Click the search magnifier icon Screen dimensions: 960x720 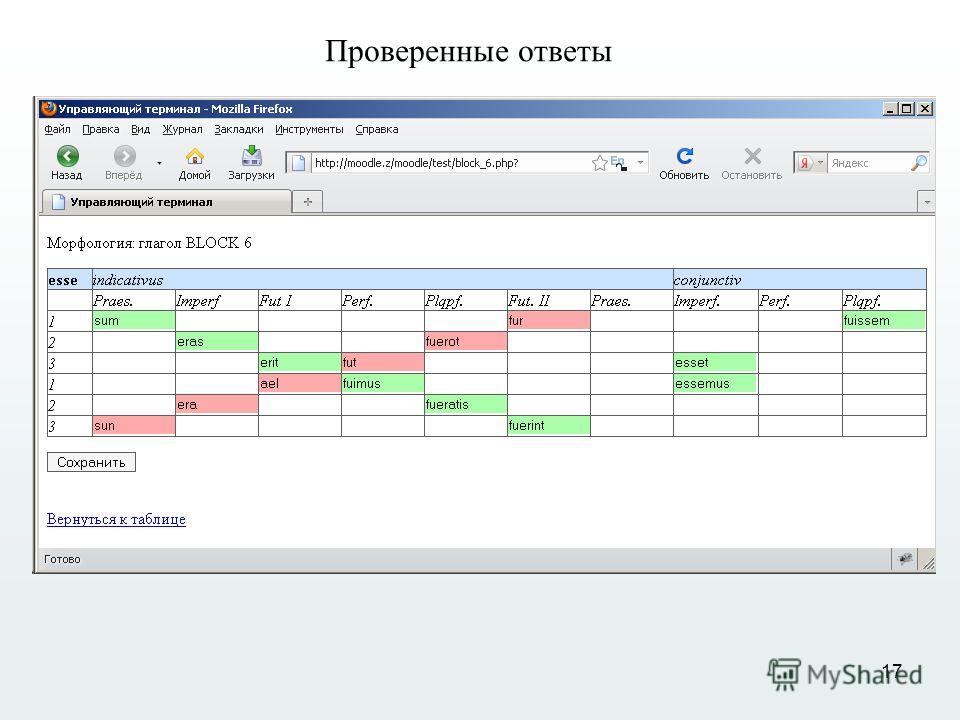[918, 163]
